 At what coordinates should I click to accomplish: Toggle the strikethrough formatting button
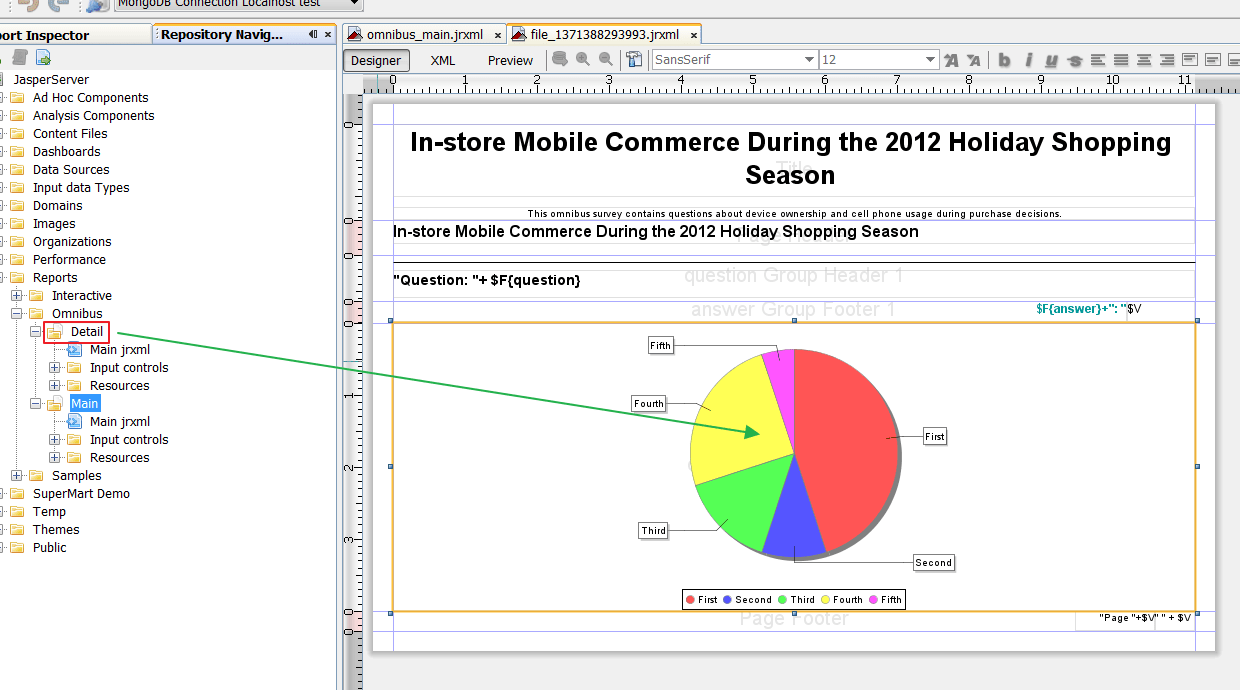(x=1075, y=60)
